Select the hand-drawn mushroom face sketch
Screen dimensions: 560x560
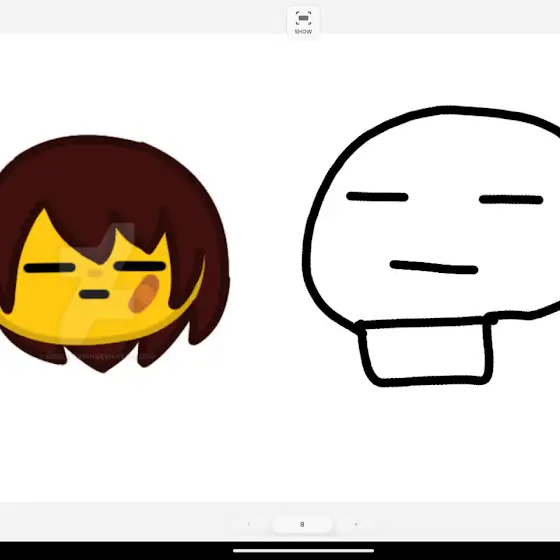click(x=431, y=246)
